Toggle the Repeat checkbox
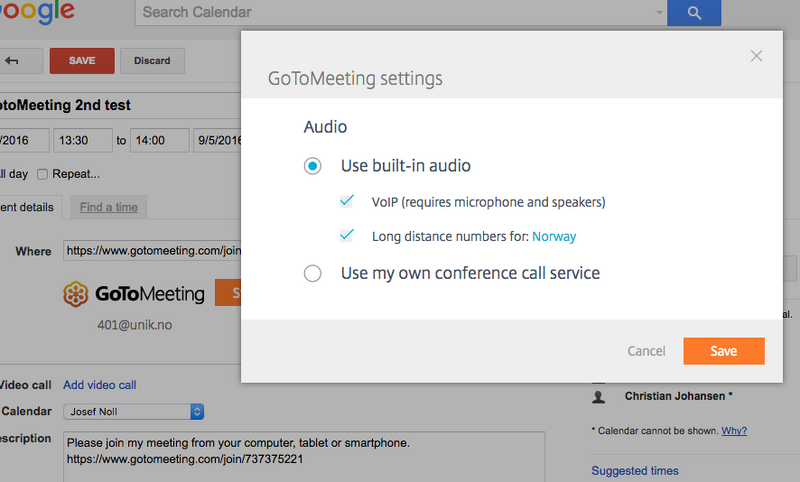This screenshot has width=800, height=482. coord(42,174)
